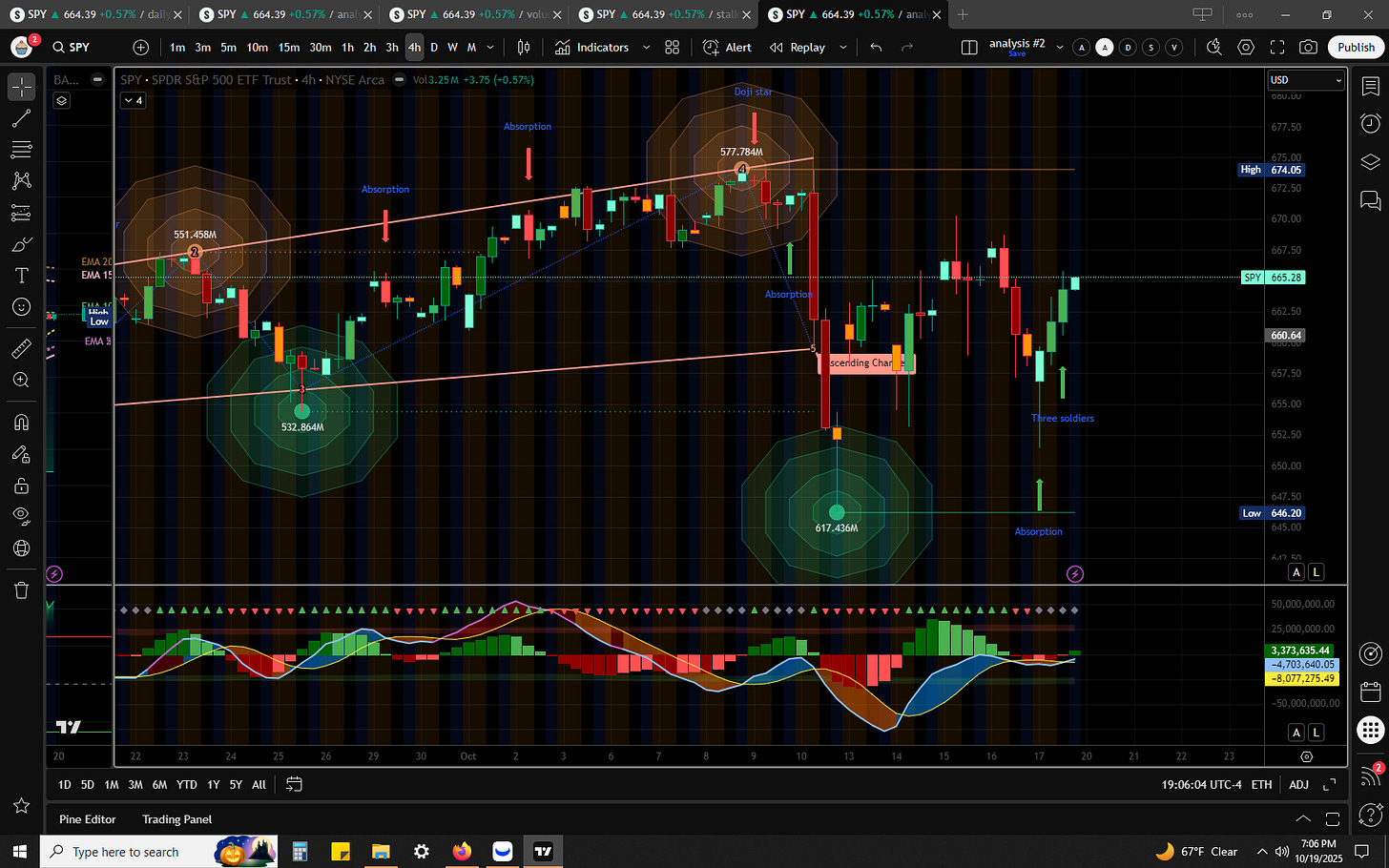Screen dimensions: 1389x868
Task: Toggle the ETH extended hours session
Action: click(x=1261, y=784)
